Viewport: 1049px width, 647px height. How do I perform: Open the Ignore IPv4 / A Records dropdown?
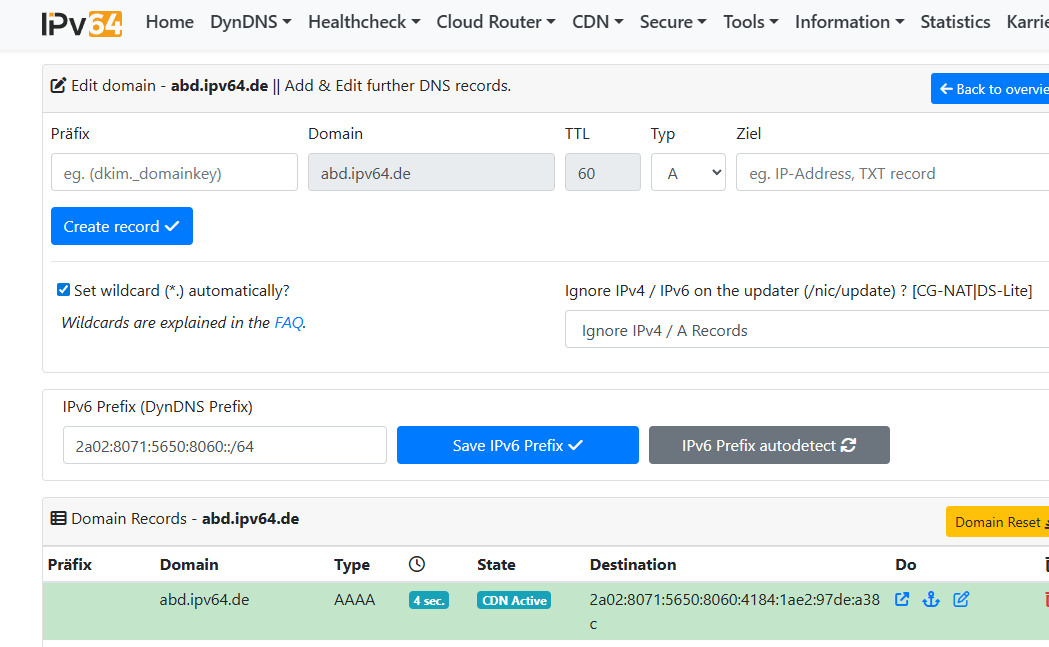point(806,330)
